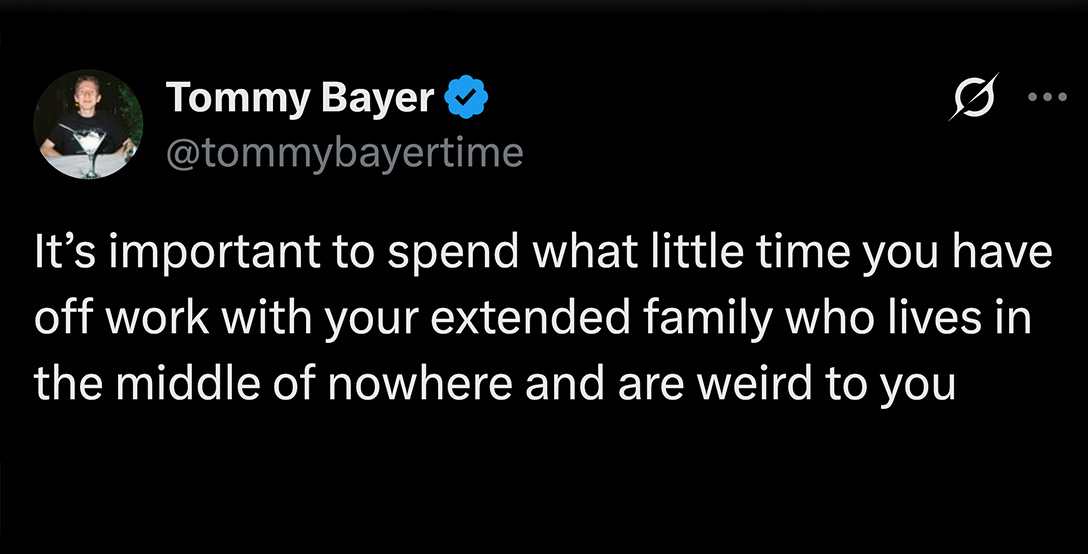Open Tommy Bayer's profile picture
The height and width of the screenshot is (554, 1088).
[x=88, y=124]
